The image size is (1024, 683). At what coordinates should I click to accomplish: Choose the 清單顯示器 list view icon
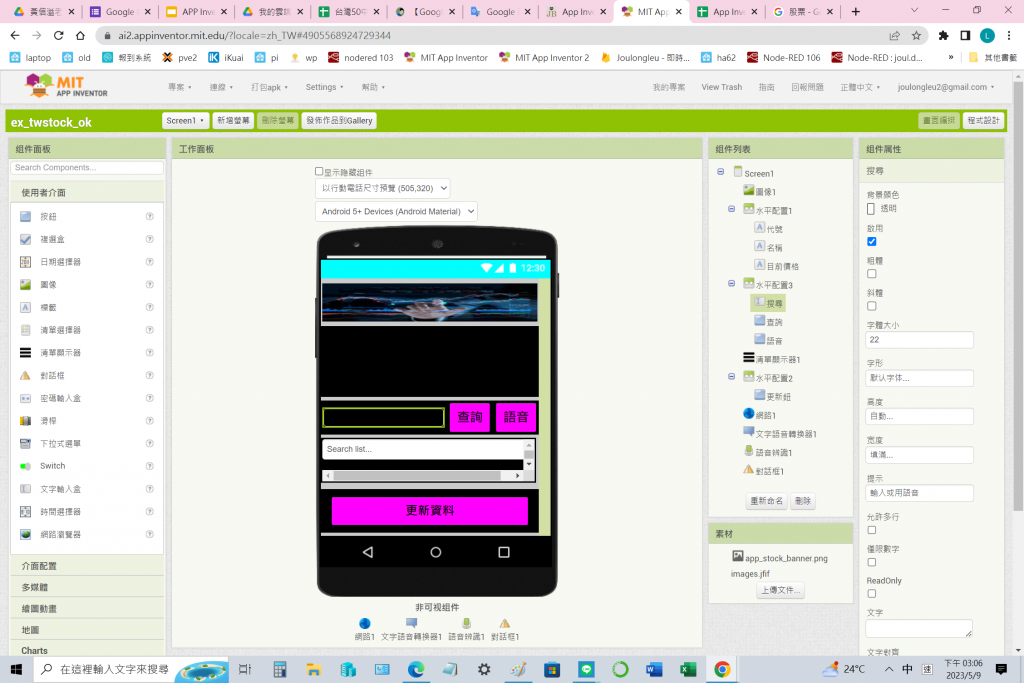[x=25, y=353]
